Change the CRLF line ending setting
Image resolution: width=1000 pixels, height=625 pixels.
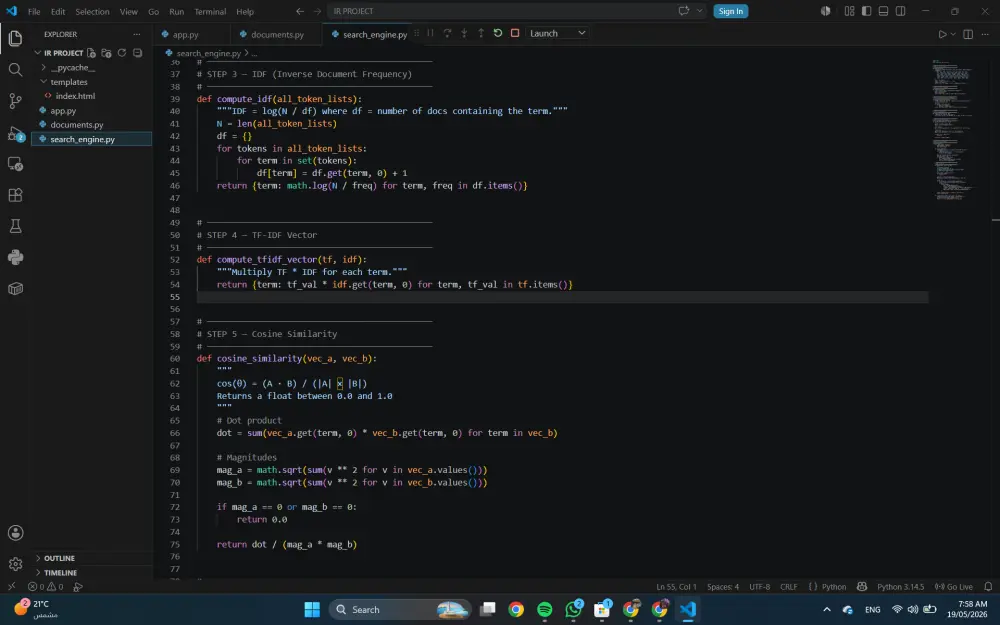coord(788,587)
